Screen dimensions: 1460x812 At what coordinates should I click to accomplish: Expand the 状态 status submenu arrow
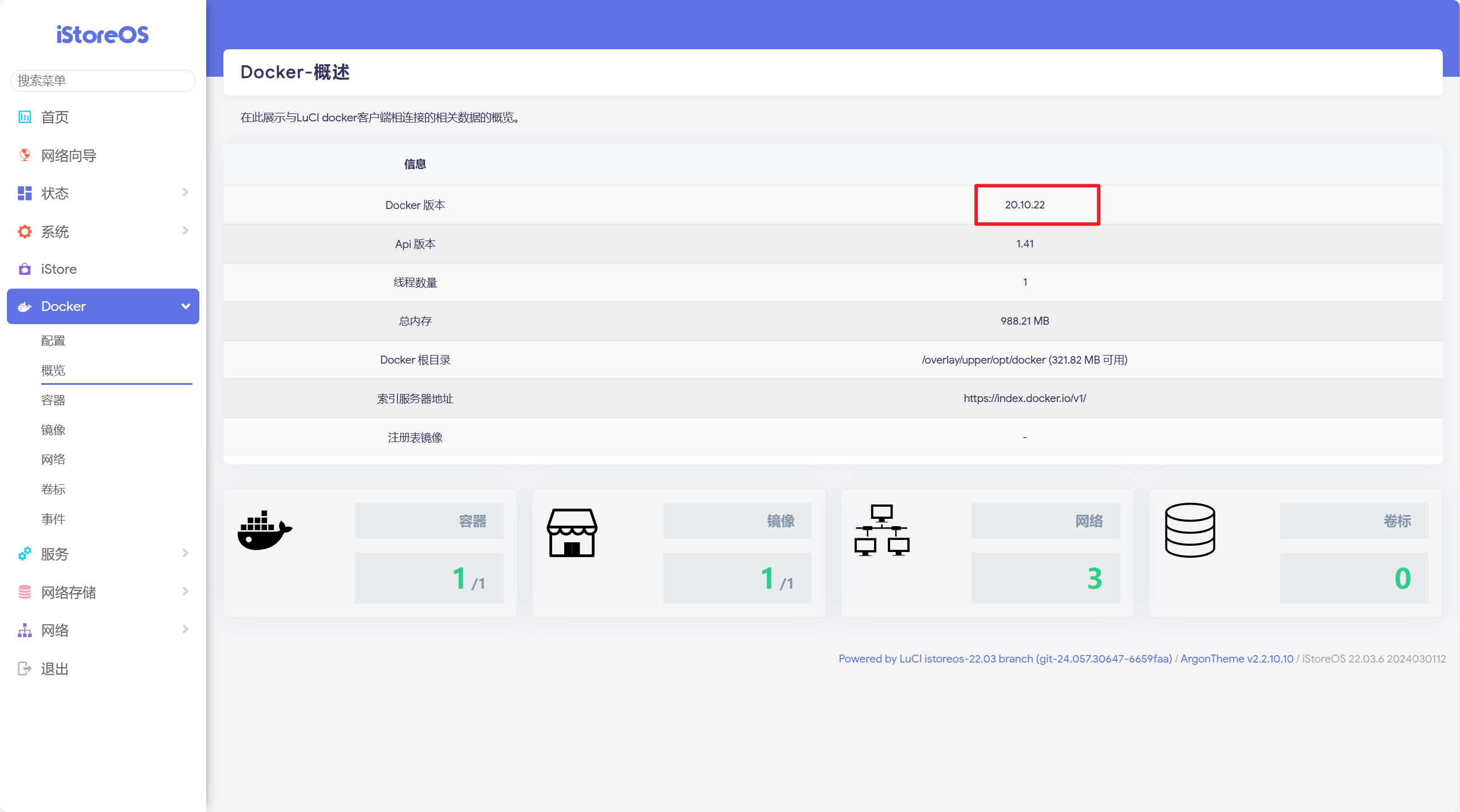[185, 192]
